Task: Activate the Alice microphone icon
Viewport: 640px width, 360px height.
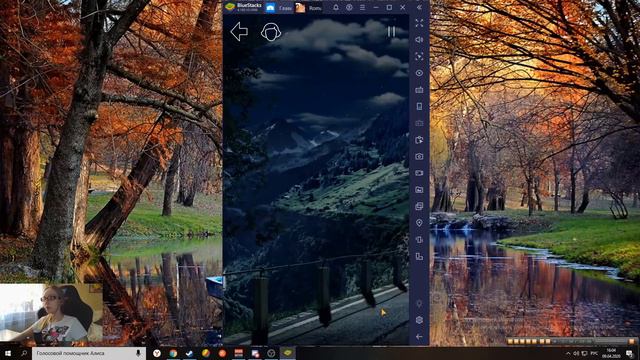Action: (138, 353)
